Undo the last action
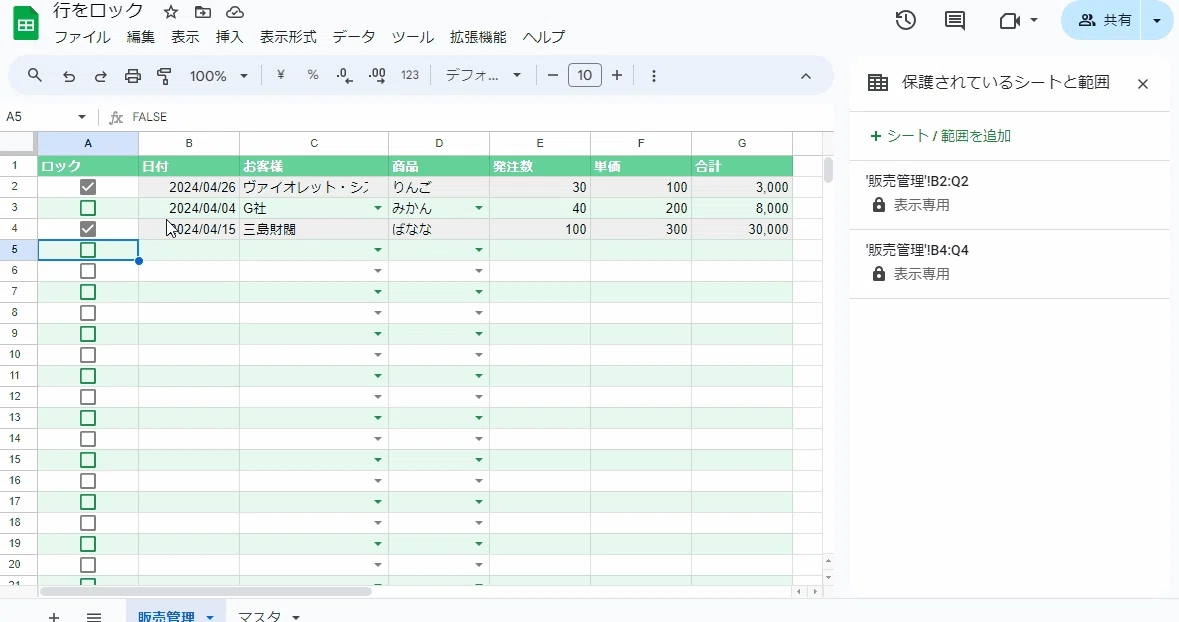The image size is (1179, 622). coord(68,75)
